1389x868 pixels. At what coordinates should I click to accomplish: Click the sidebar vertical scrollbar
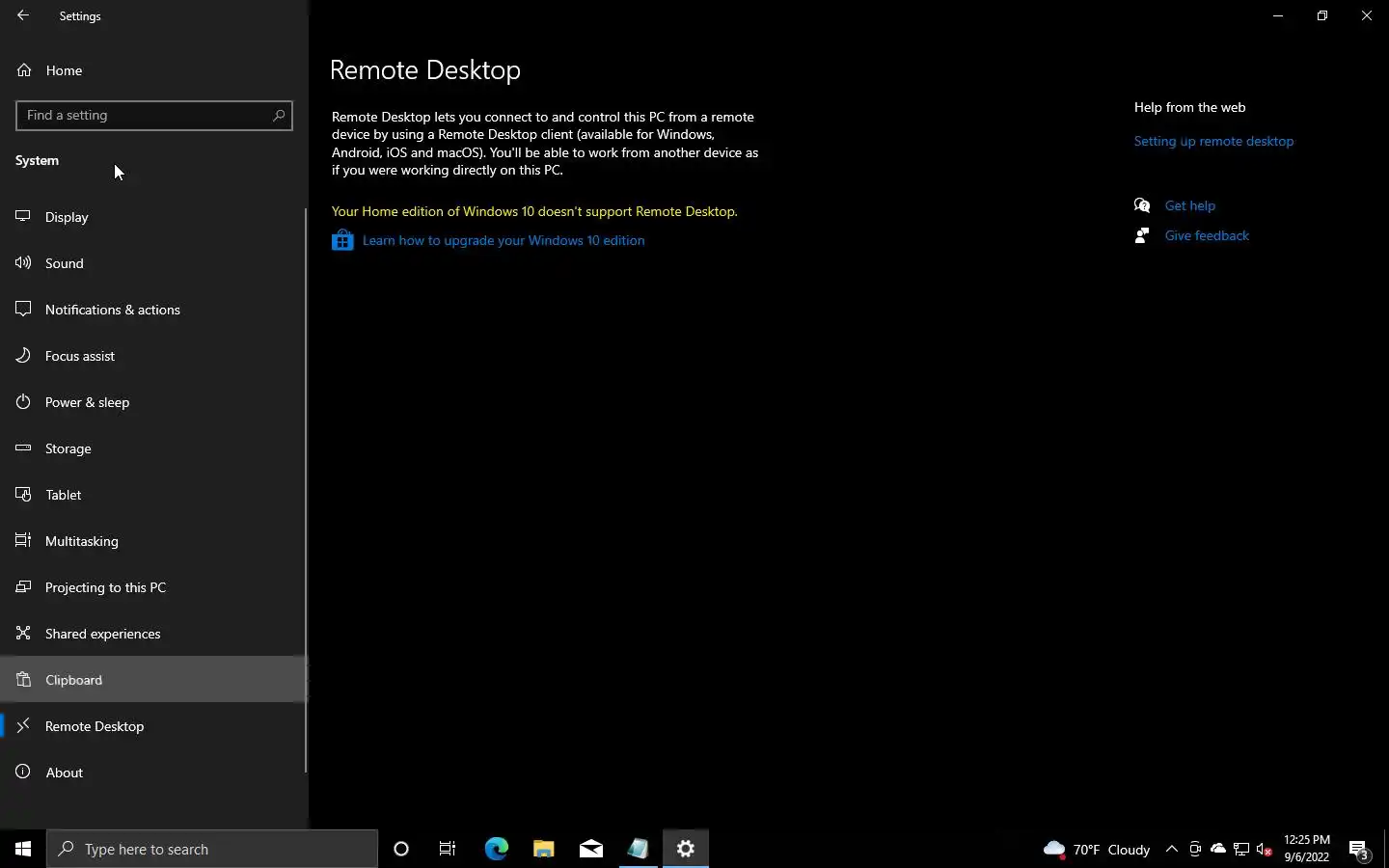pos(306,490)
